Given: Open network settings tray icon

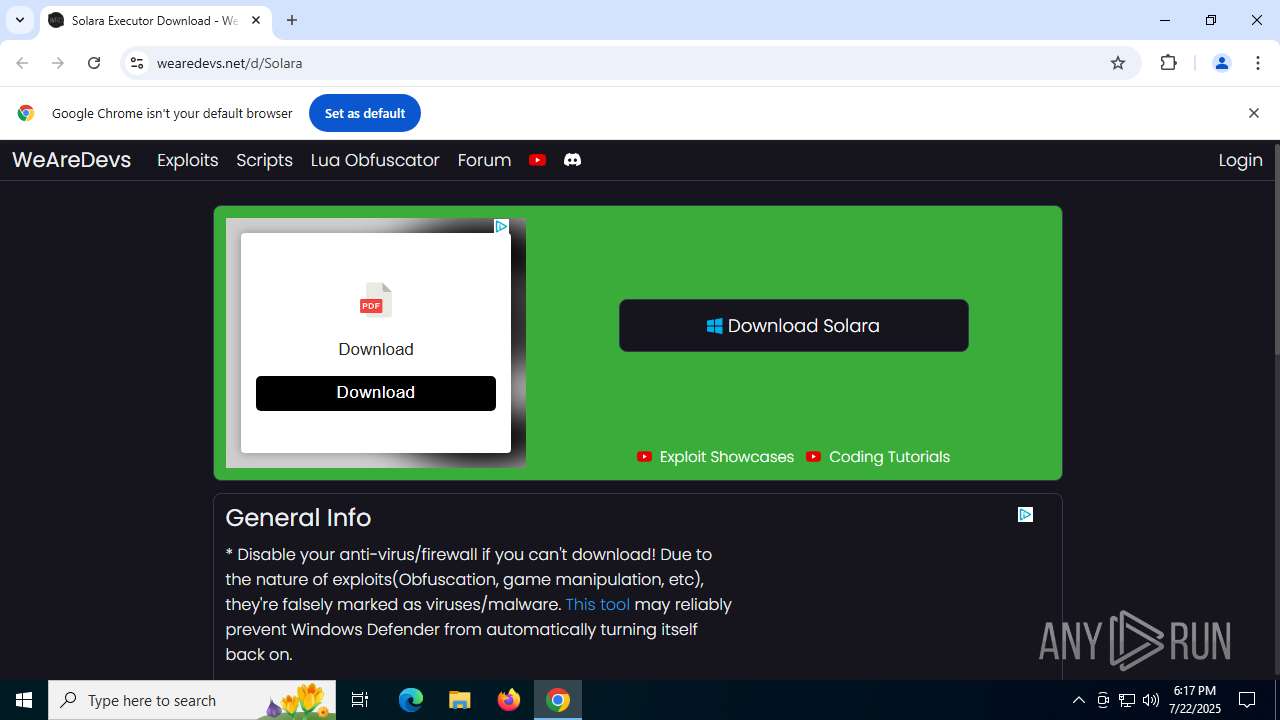Looking at the screenshot, I should [1127, 700].
